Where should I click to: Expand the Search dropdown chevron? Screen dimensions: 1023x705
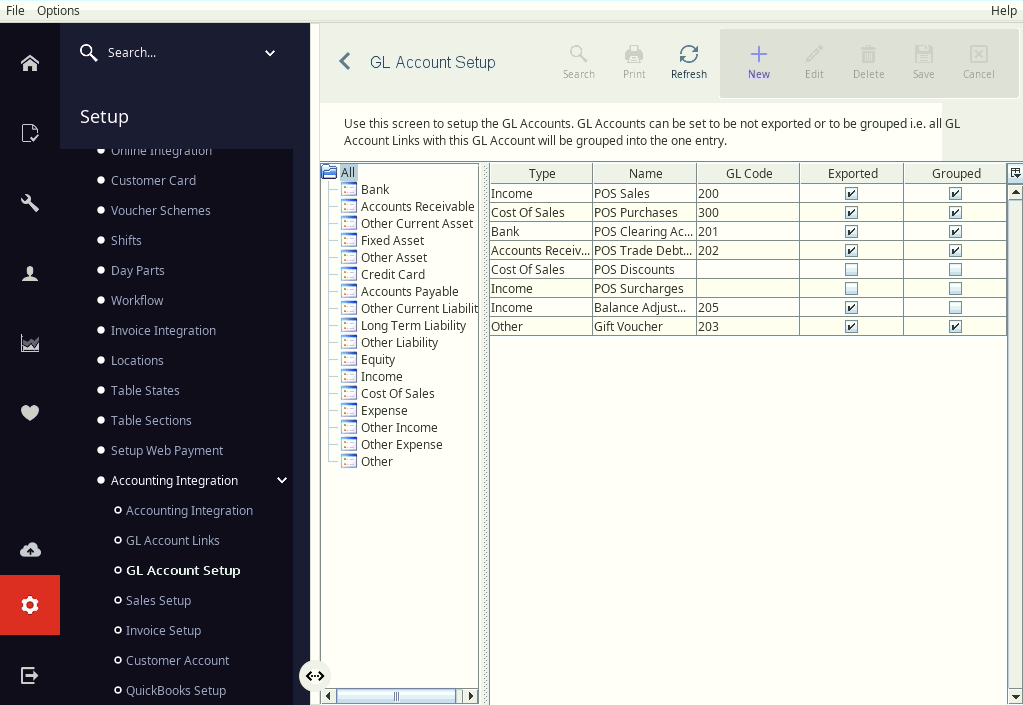click(269, 53)
